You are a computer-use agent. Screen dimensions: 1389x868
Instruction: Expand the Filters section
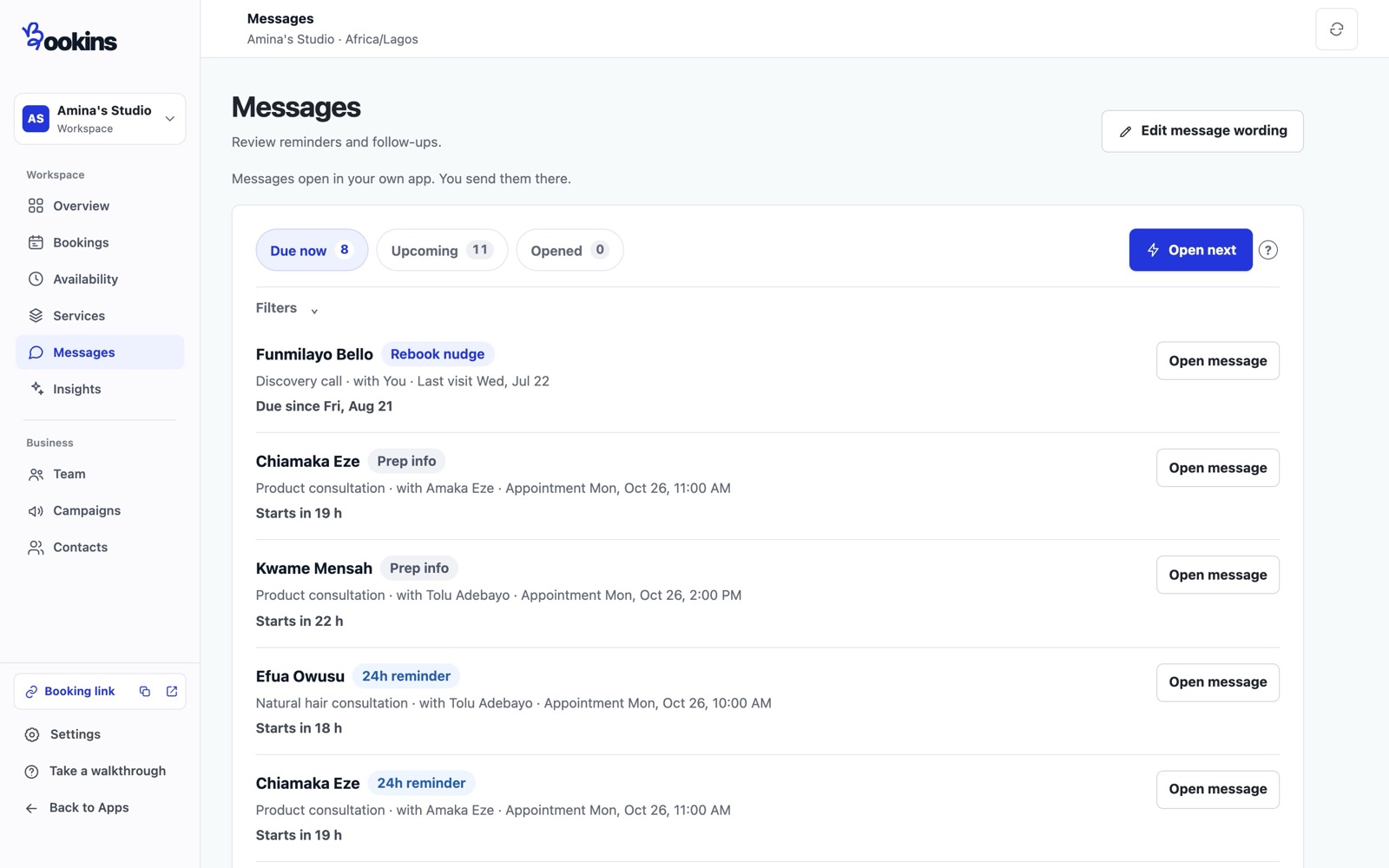287,308
